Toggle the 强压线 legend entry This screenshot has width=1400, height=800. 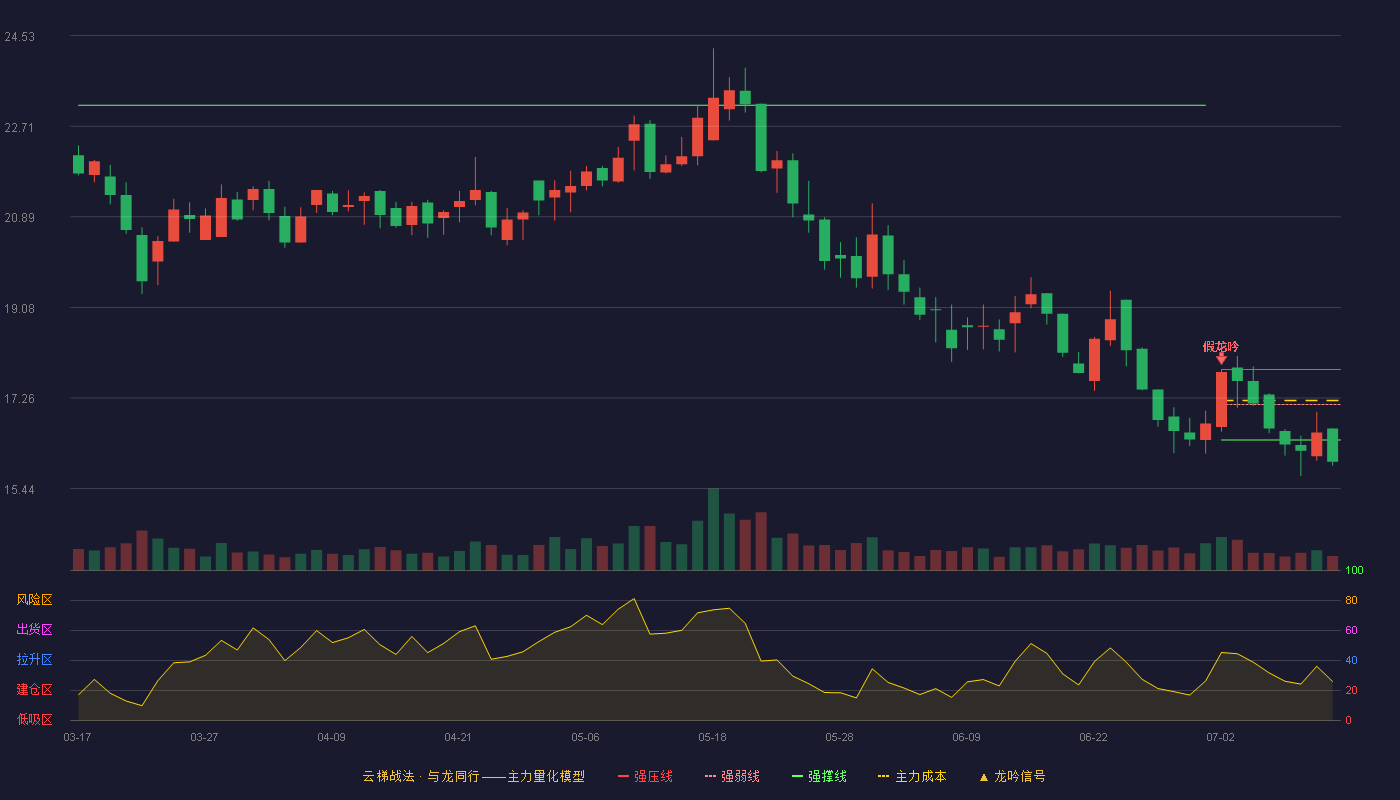[645, 776]
